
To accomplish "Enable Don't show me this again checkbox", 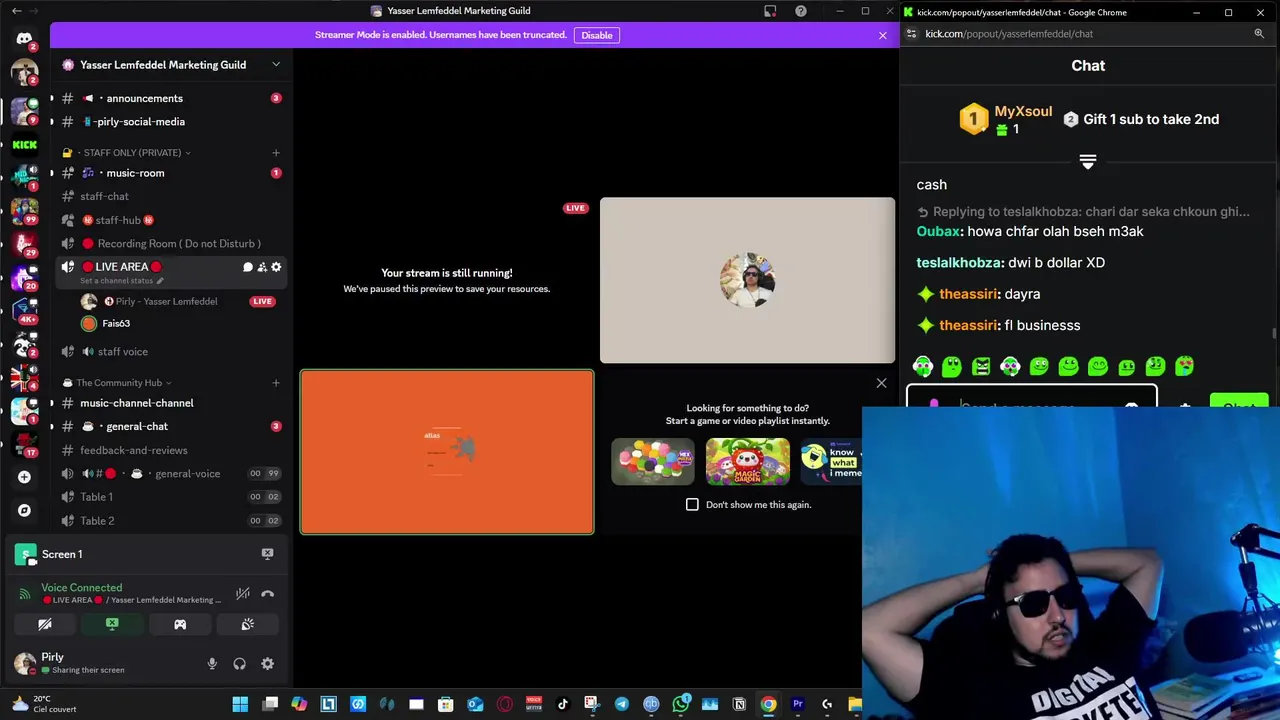I will tap(692, 504).
